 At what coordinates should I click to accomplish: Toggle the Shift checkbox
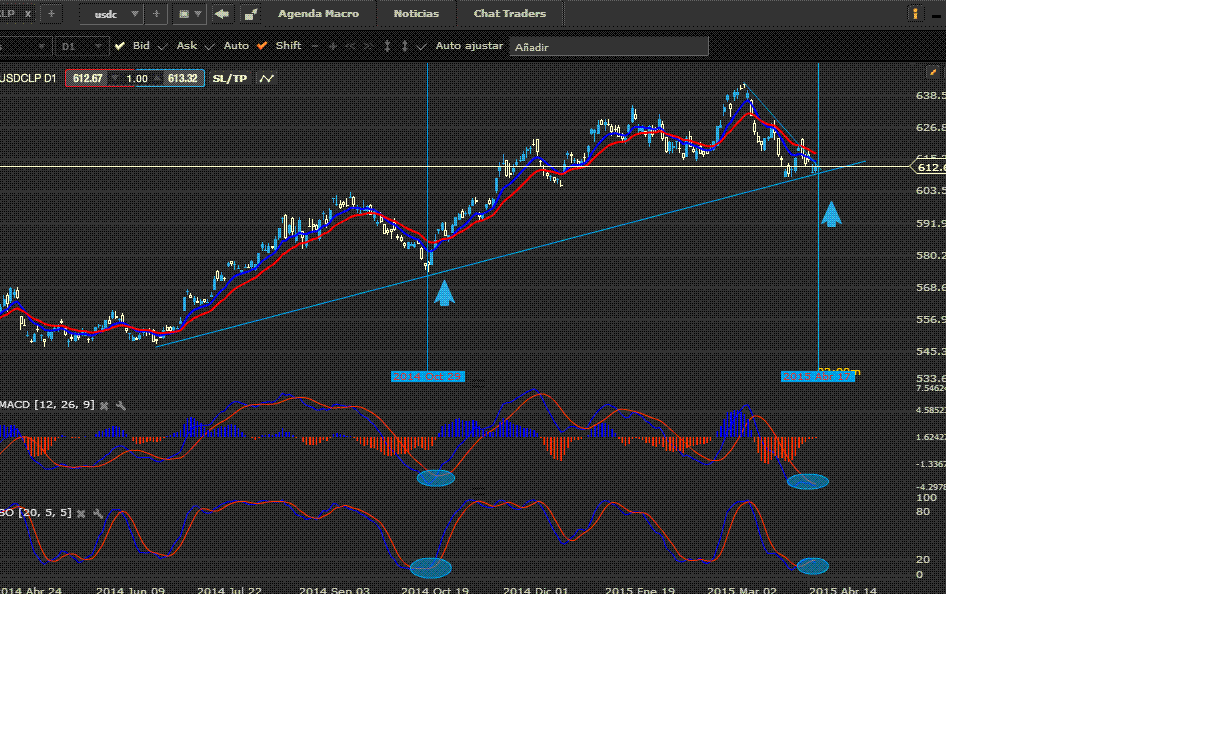click(262, 46)
